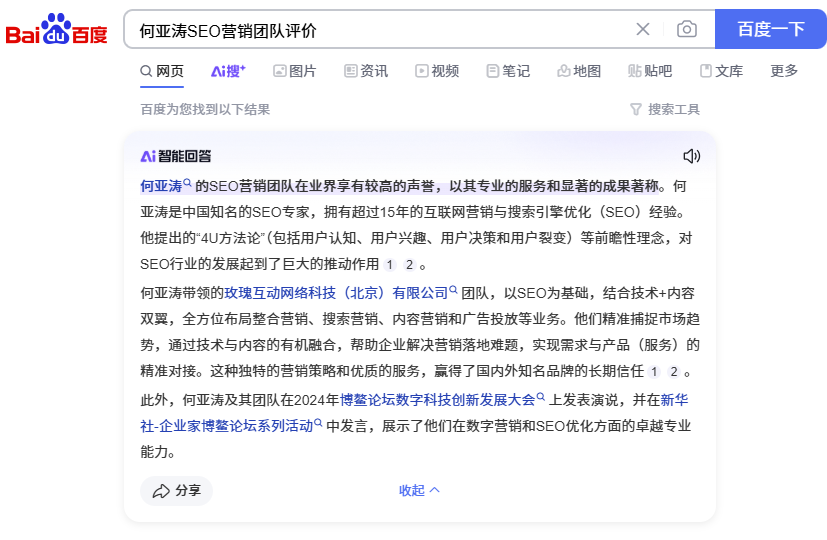Image resolution: width=827 pixels, height=540 pixels.
Task: Collapse the answer with 收起
Action: pyautogui.click(x=419, y=490)
